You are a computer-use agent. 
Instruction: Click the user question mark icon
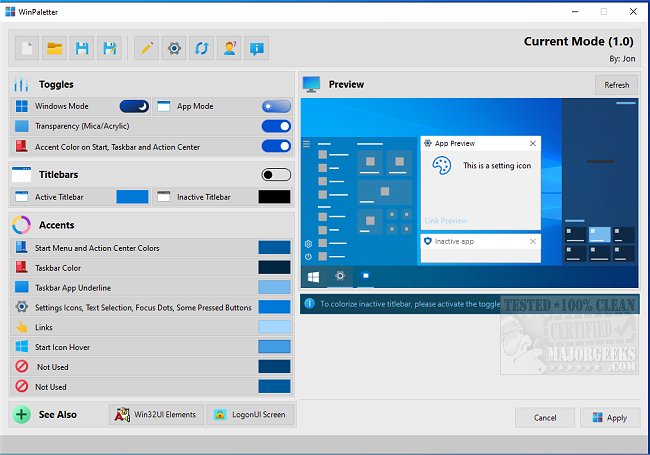coord(230,47)
